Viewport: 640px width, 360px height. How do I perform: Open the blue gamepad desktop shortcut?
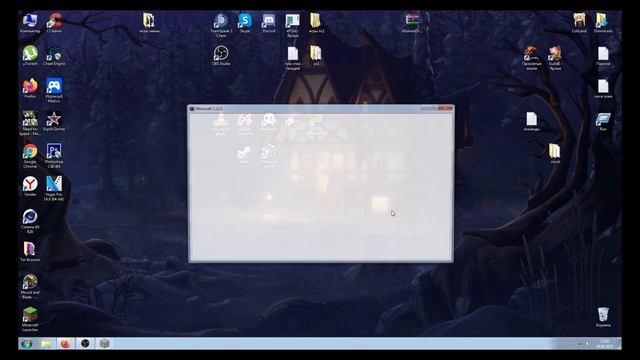click(54, 90)
